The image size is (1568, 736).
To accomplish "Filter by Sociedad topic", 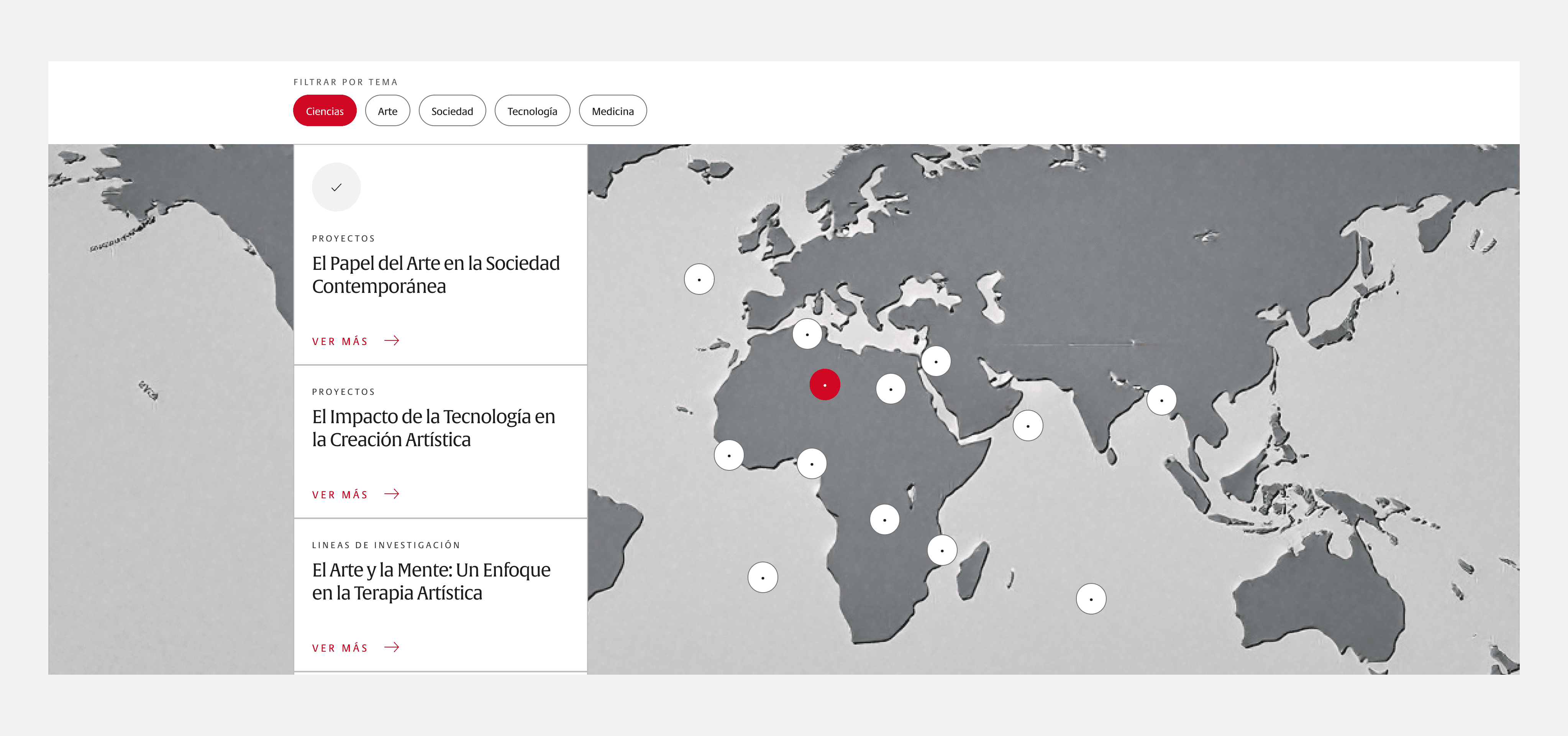I will (452, 111).
